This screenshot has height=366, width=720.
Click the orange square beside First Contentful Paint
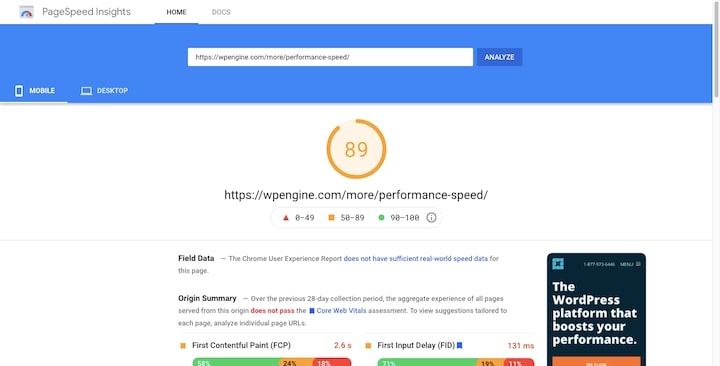click(x=183, y=345)
